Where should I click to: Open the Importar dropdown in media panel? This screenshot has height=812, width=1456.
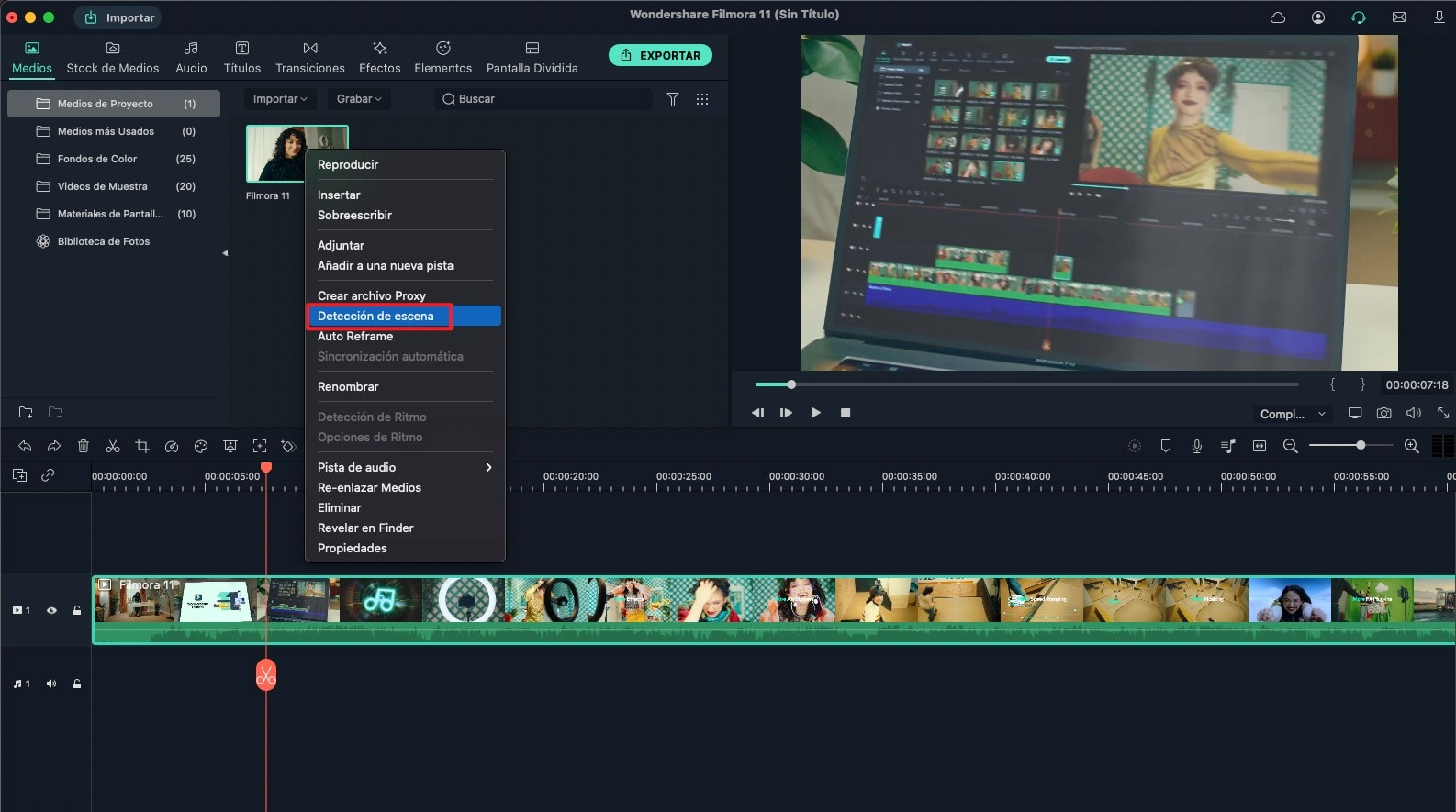pyautogui.click(x=280, y=99)
